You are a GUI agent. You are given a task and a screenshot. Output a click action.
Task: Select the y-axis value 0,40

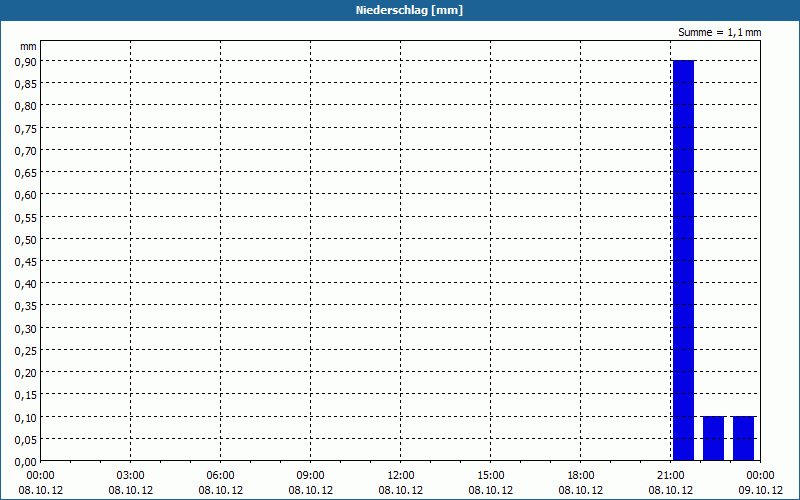click(x=26, y=284)
